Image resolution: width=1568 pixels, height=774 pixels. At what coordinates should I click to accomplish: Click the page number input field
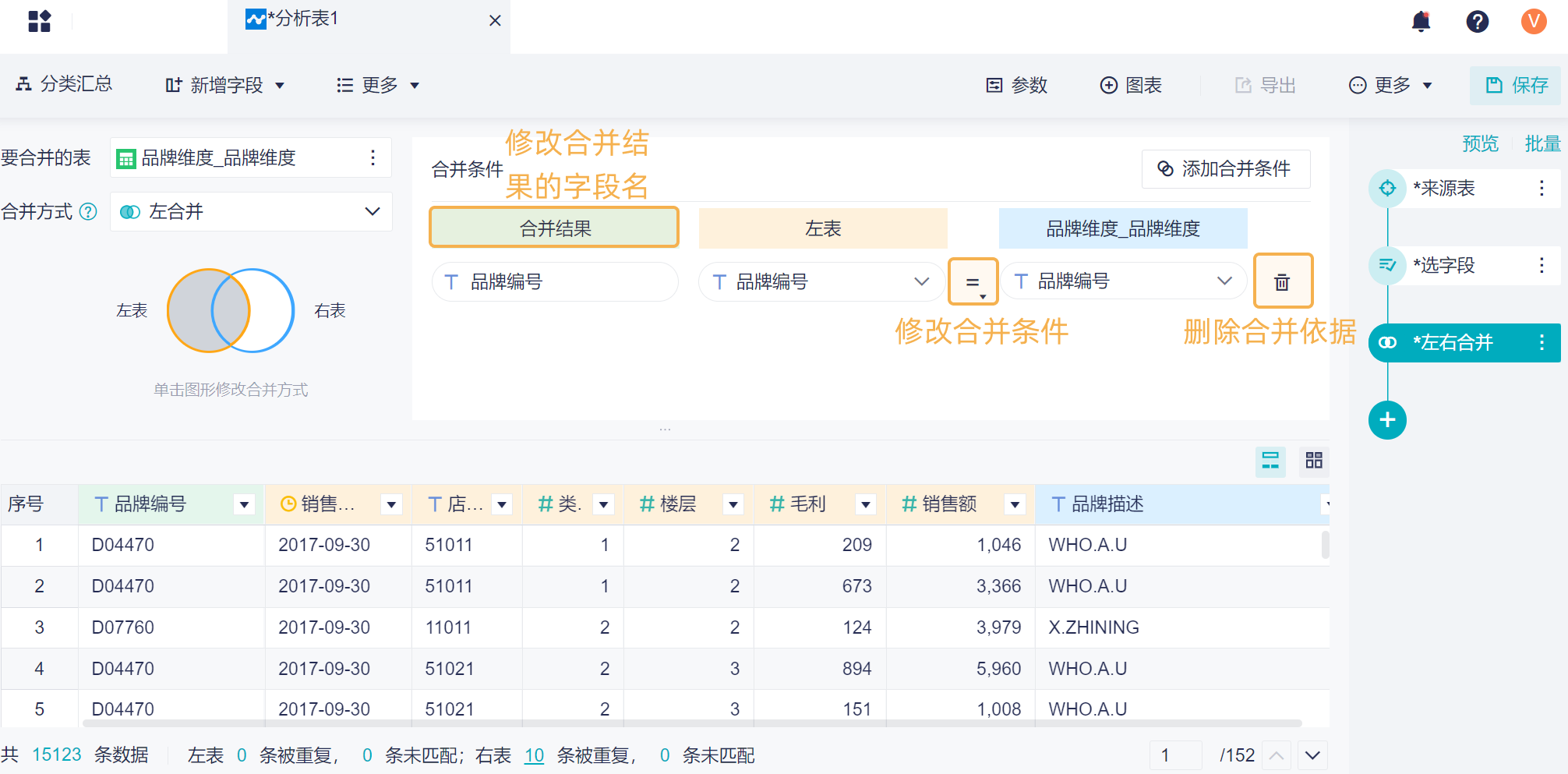[x=1174, y=755]
